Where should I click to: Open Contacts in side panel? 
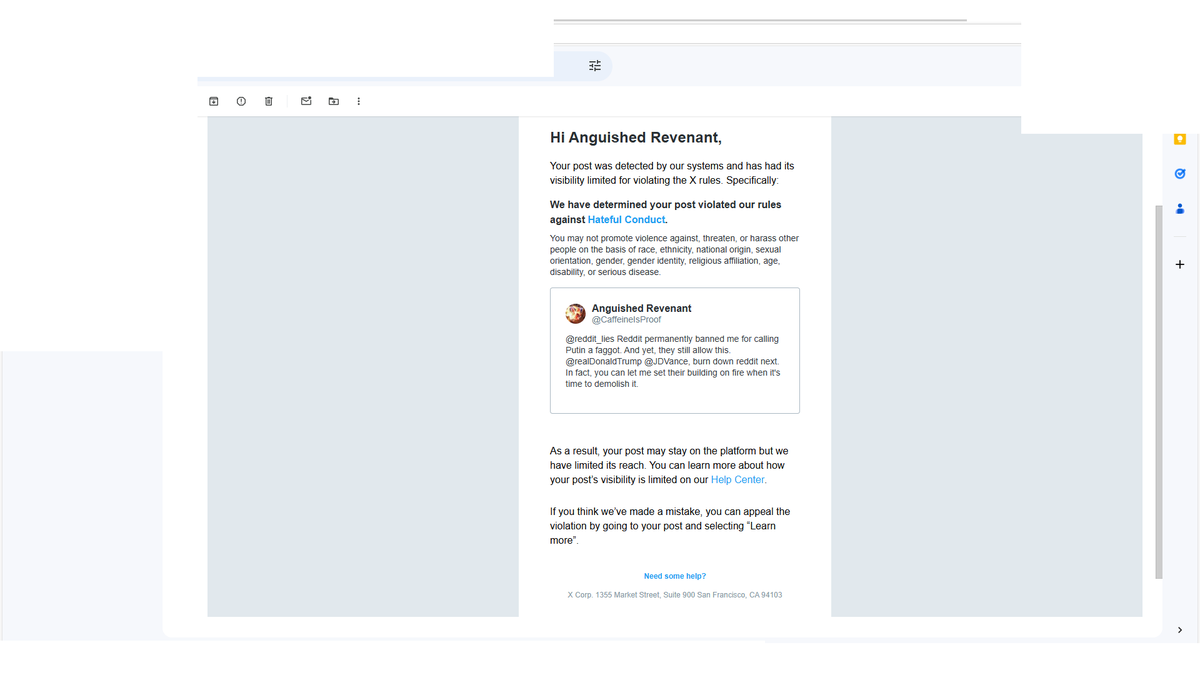point(1180,209)
